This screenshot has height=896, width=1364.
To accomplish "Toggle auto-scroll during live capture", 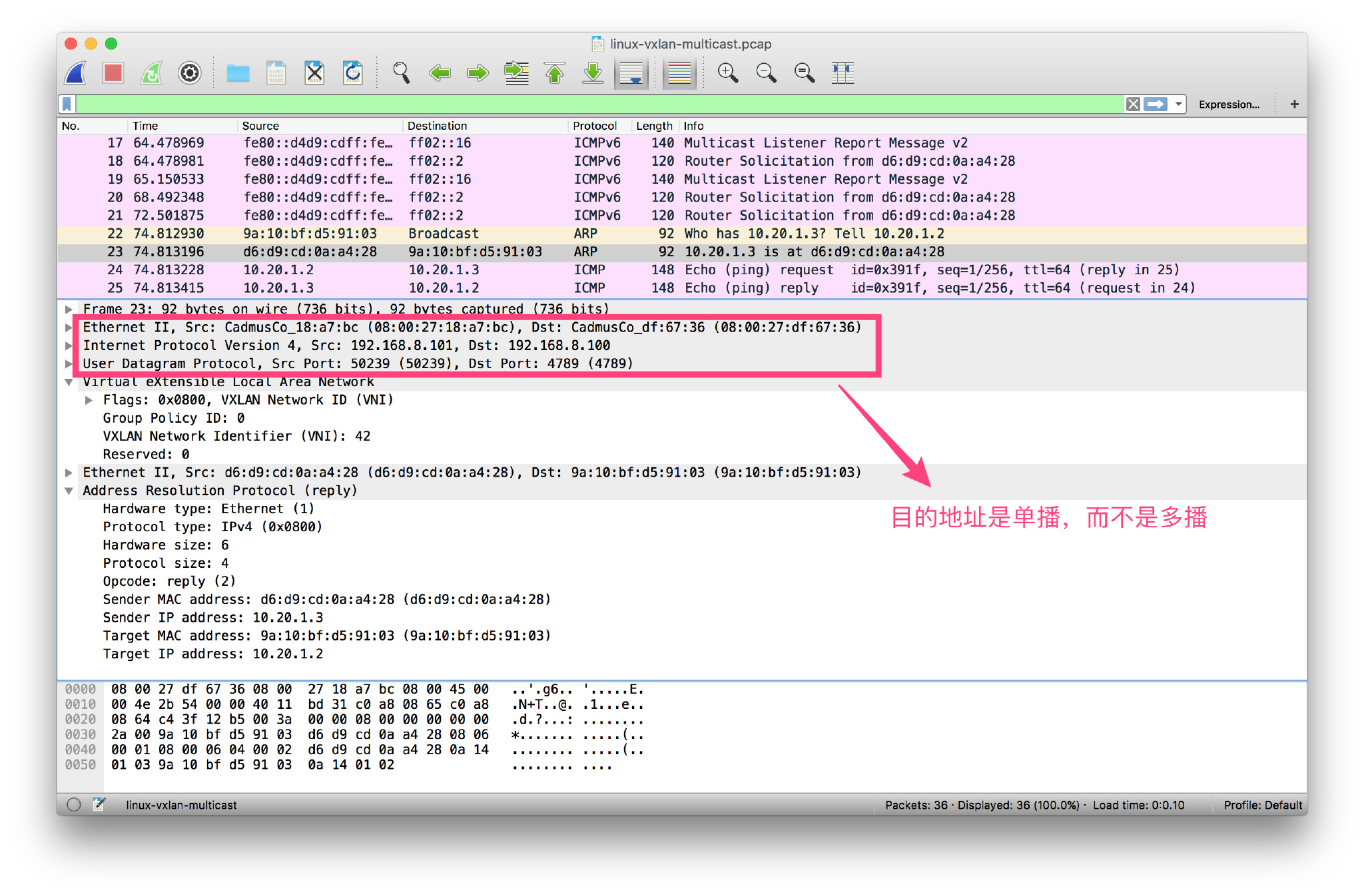I will click(631, 73).
